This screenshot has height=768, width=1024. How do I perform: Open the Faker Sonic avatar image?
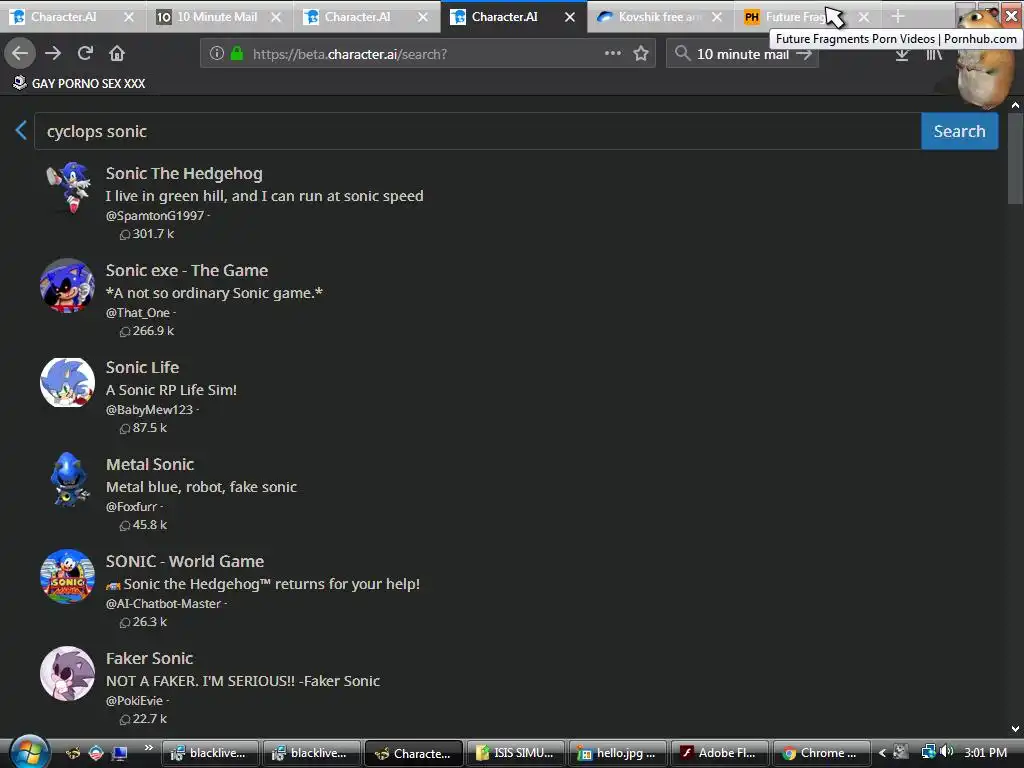[67, 673]
